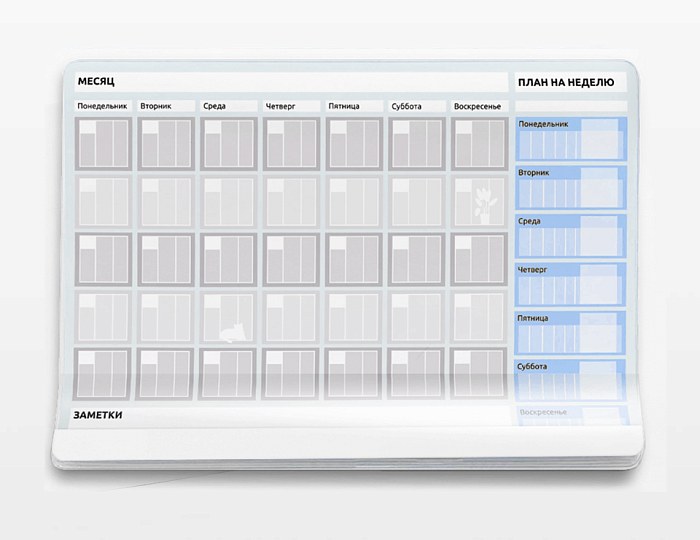Open the blue Суббота block in the weekly plan
The width and height of the screenshot is (700, 540).
pos(570,380)
